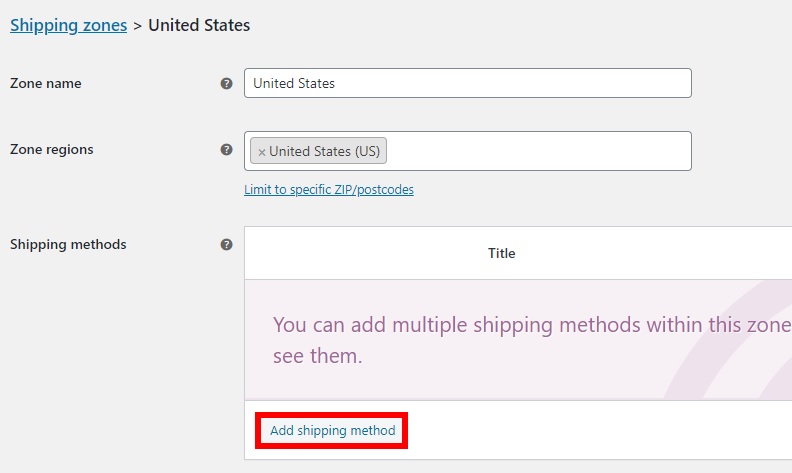Remove the United States (US) region tag

click(x=262, y=152)
